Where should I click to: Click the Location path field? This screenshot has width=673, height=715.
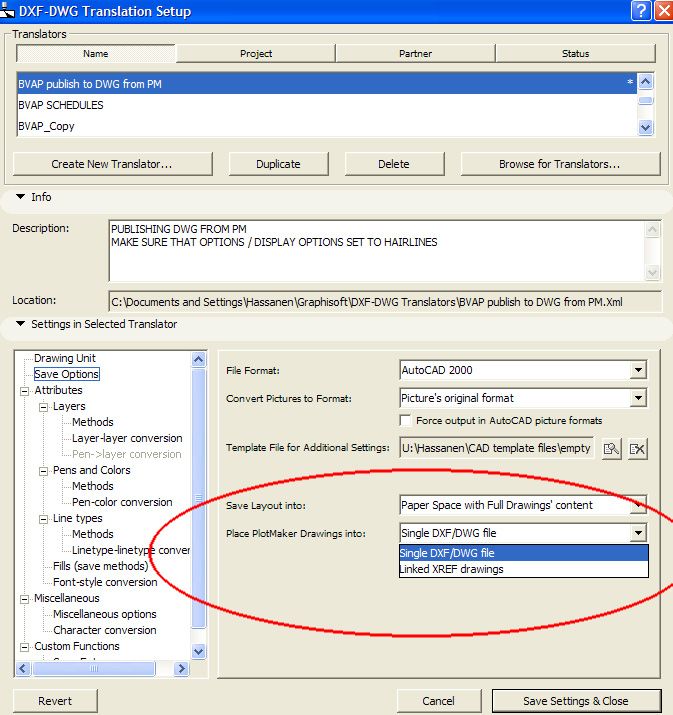[x=385, y=302]
